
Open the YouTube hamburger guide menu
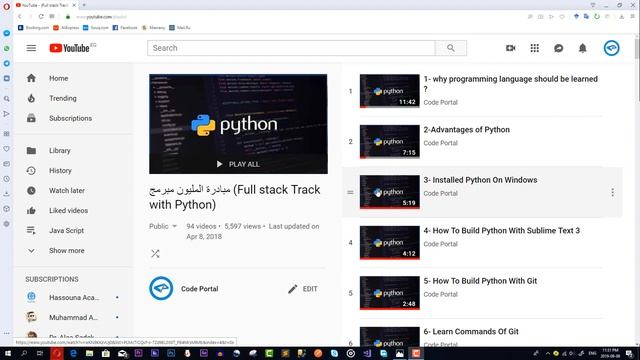pyautogui.click(x=31, y=48)
